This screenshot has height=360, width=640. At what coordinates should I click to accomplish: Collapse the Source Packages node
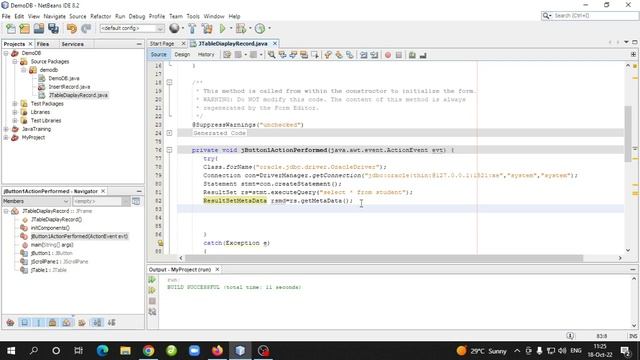pos(15,62)
